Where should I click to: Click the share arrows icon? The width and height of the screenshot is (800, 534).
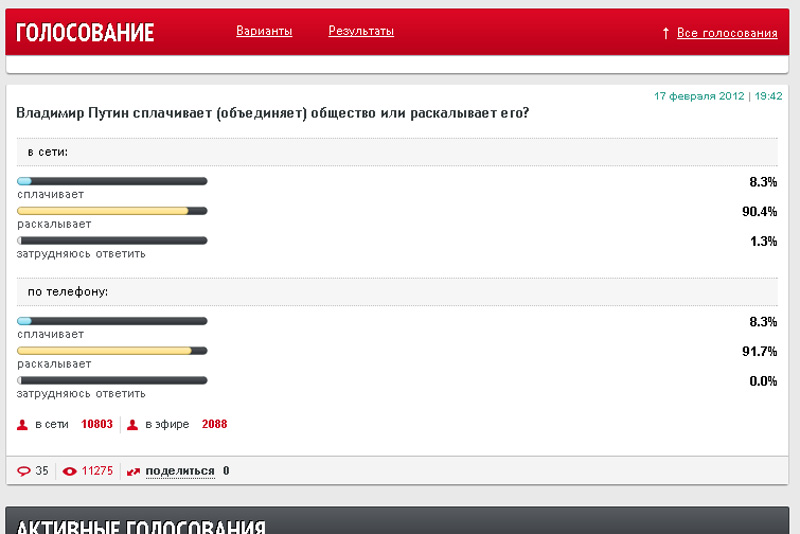[133, 472]
